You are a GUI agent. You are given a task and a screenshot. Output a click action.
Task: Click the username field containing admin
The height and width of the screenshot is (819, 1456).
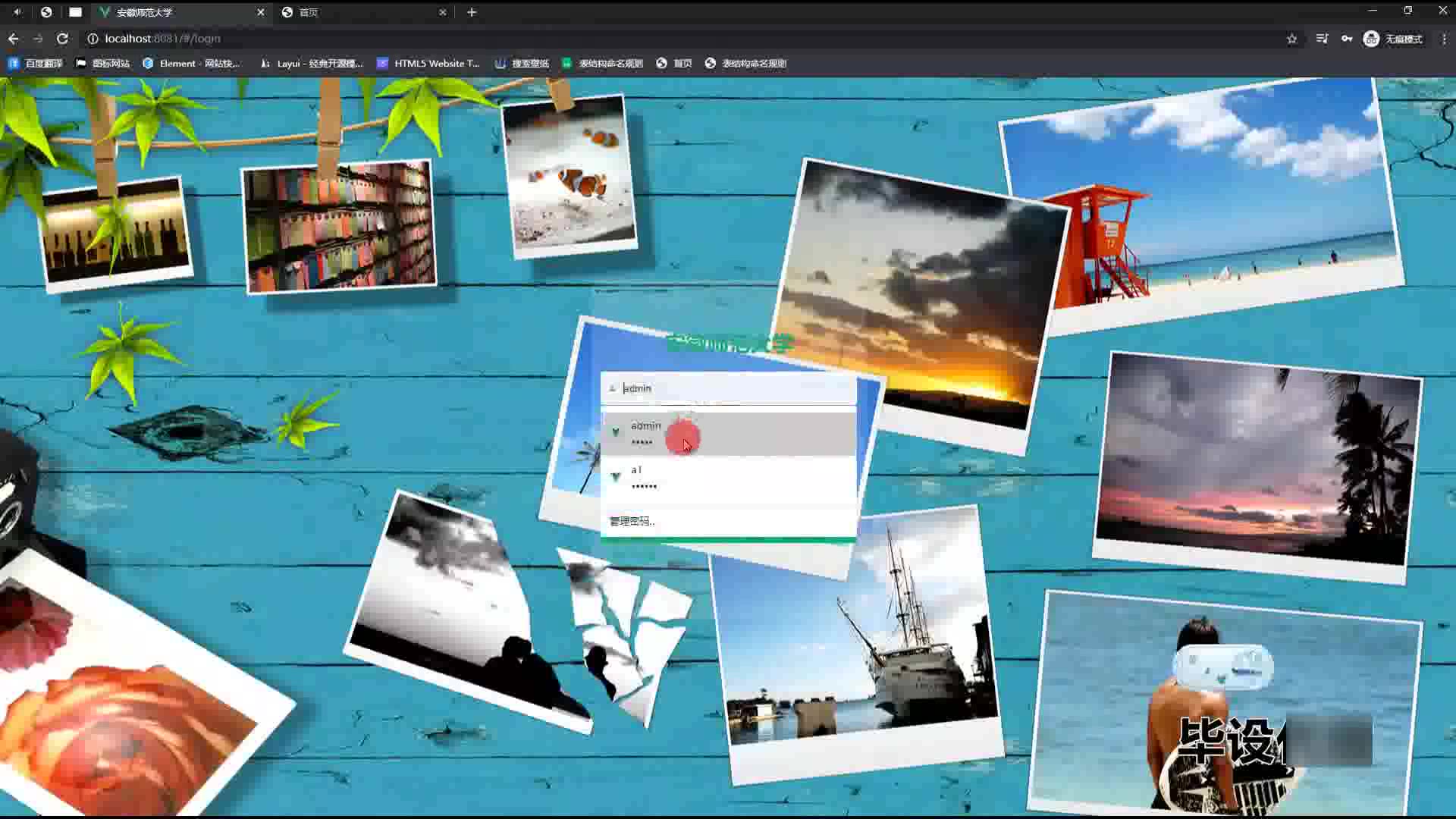(x=728, y=388)
